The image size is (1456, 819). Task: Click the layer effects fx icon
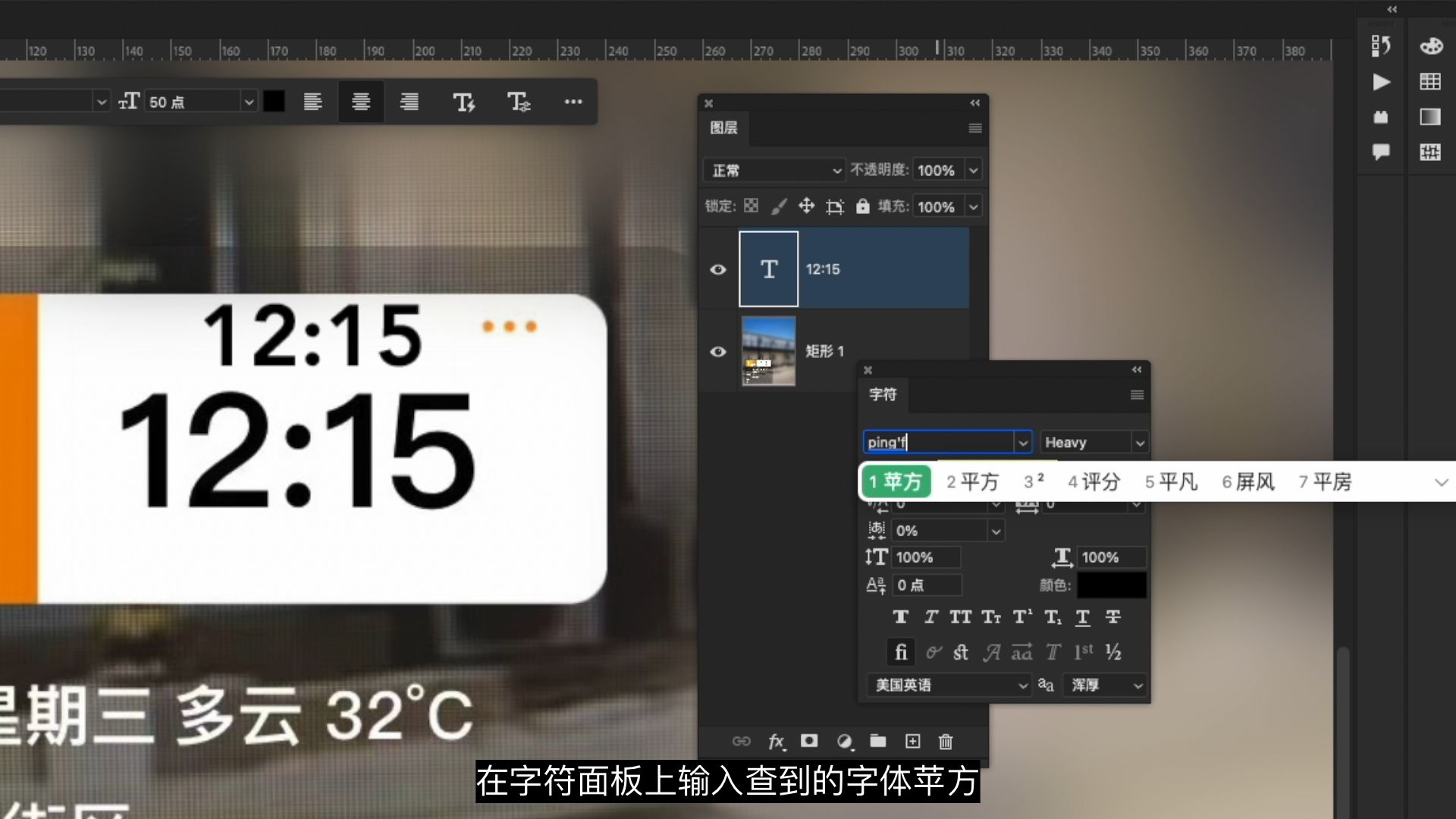(776, 741)
